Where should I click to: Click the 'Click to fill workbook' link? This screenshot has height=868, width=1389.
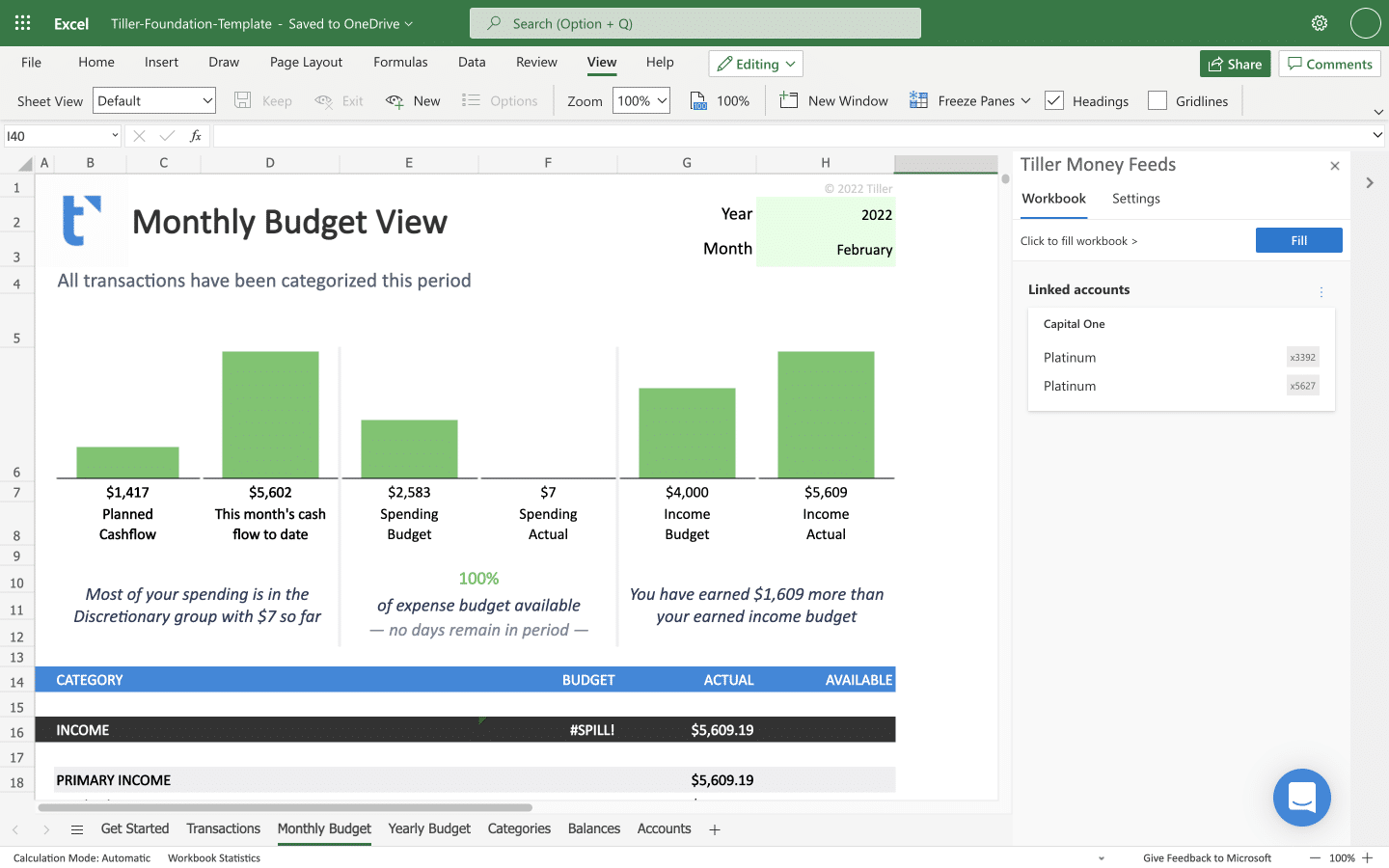(1078, 241)
